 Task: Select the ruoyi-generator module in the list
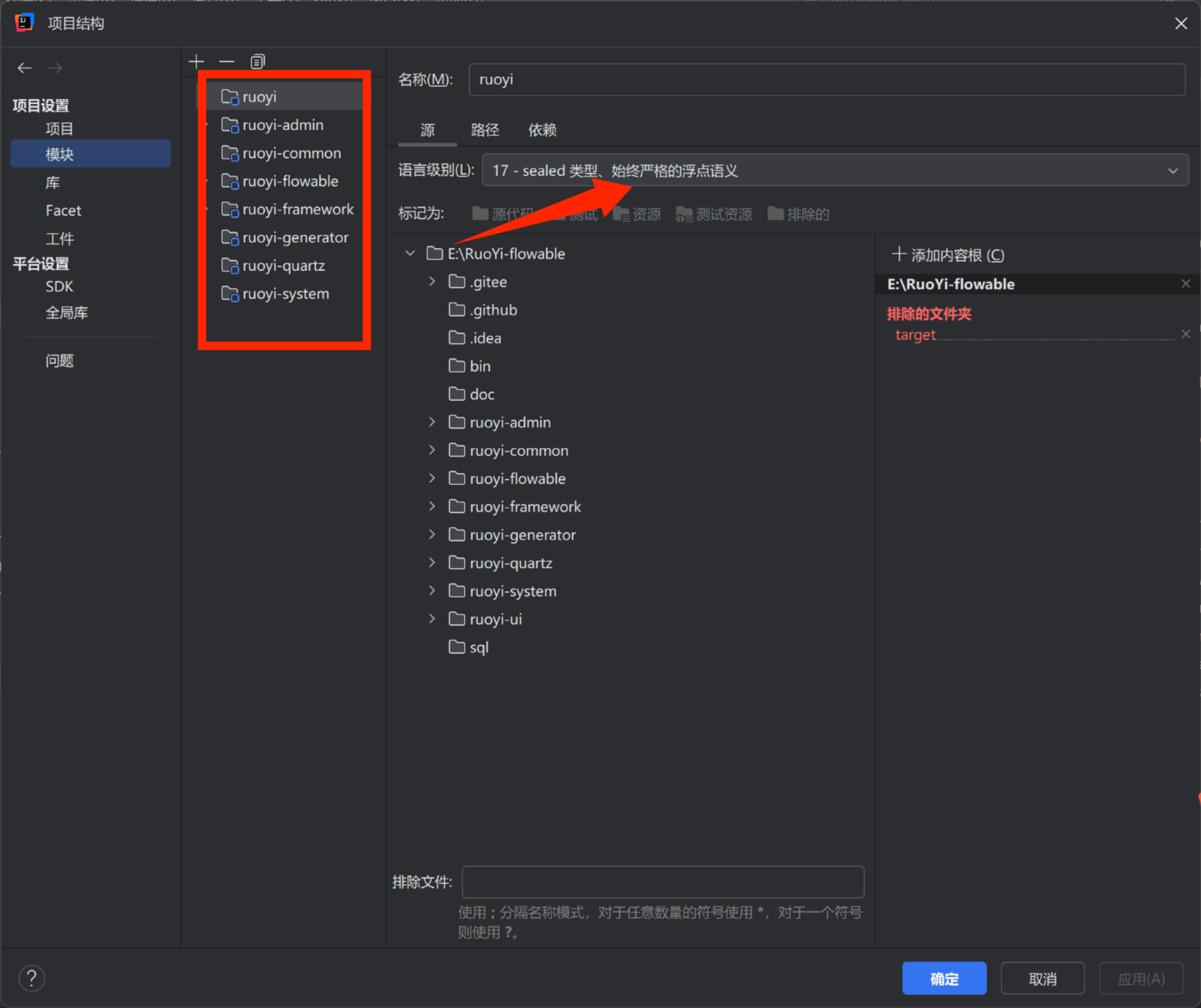click(x=284, y=237)
